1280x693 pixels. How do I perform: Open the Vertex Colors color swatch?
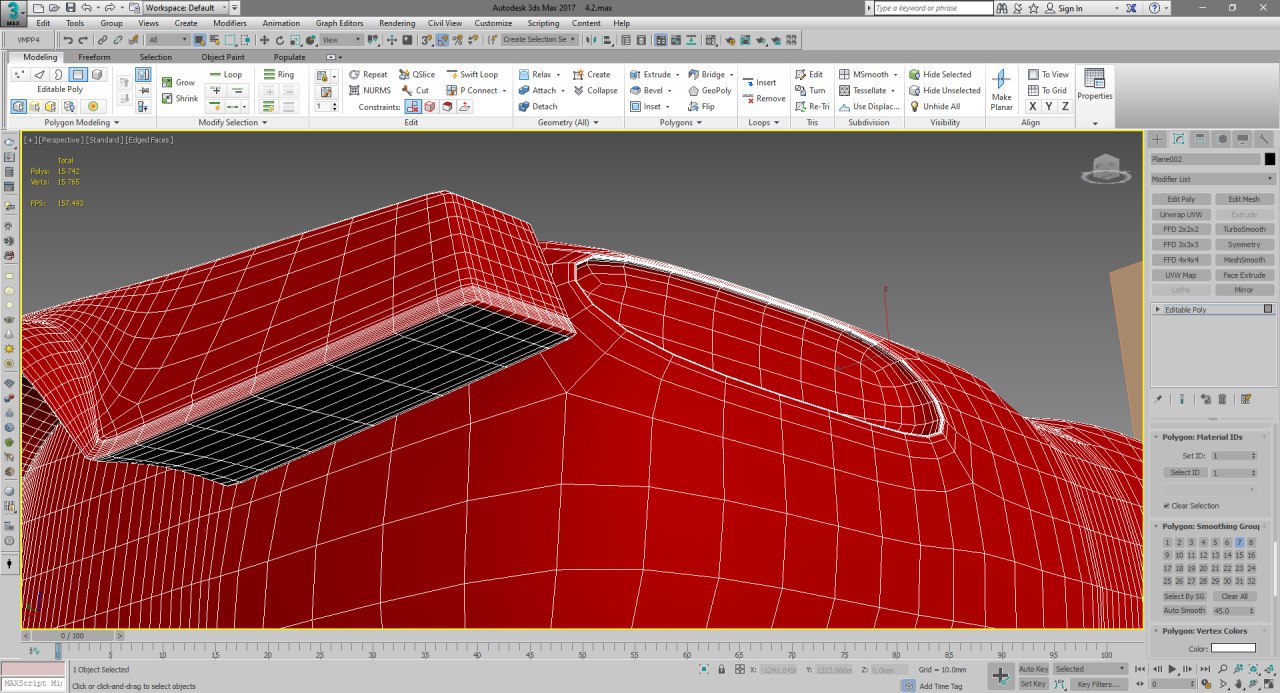click(1233, 648)
